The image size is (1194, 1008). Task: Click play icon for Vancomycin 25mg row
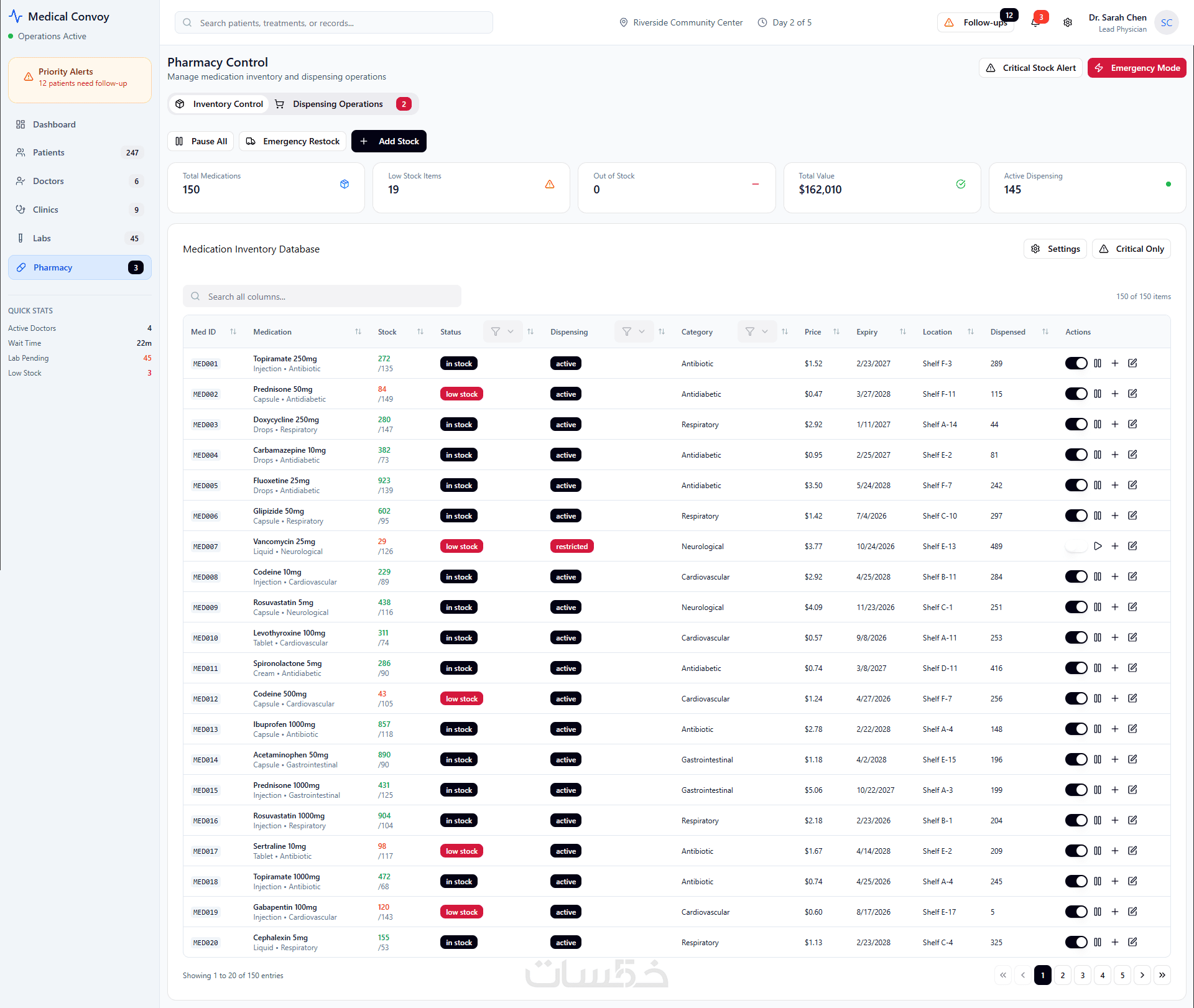(1098, 547)
